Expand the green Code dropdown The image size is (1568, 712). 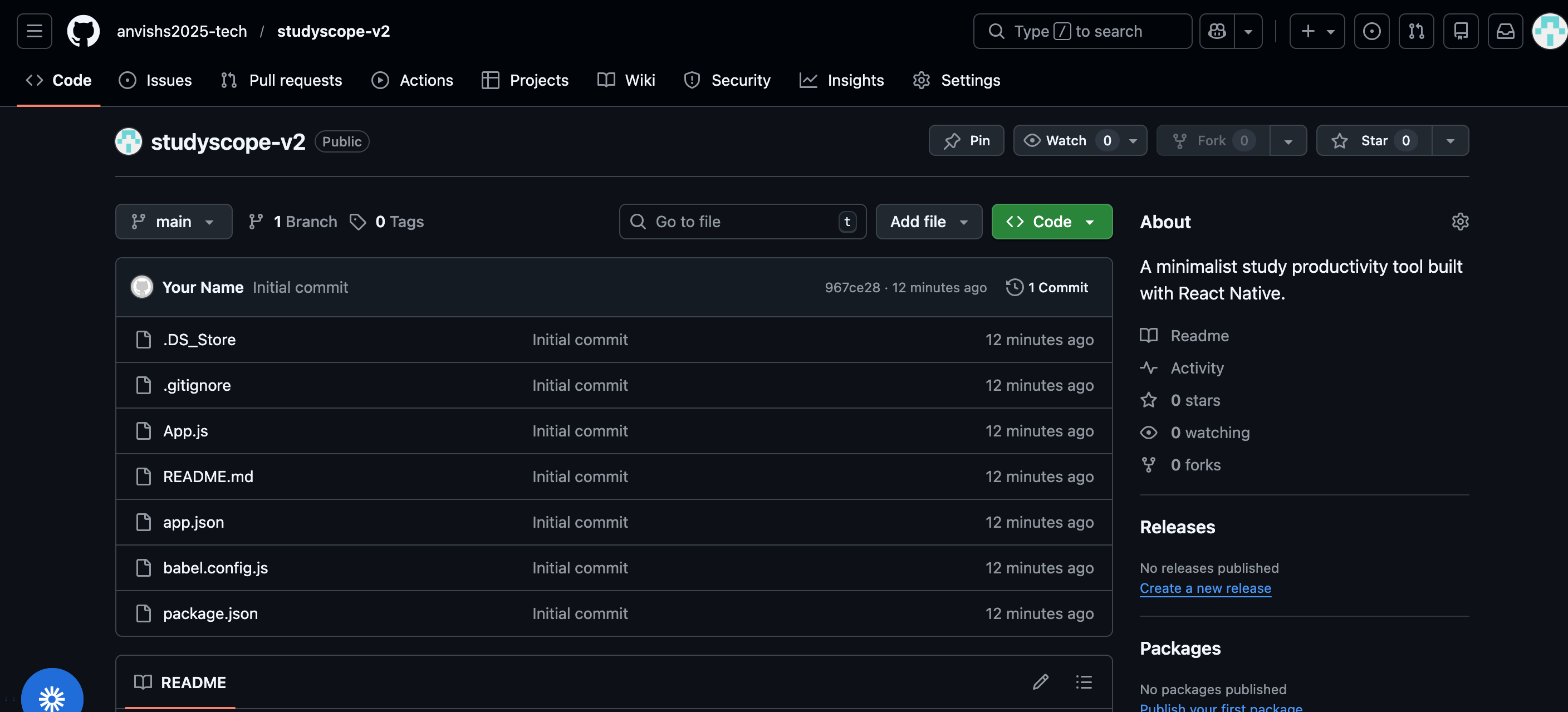(1051, 222)
